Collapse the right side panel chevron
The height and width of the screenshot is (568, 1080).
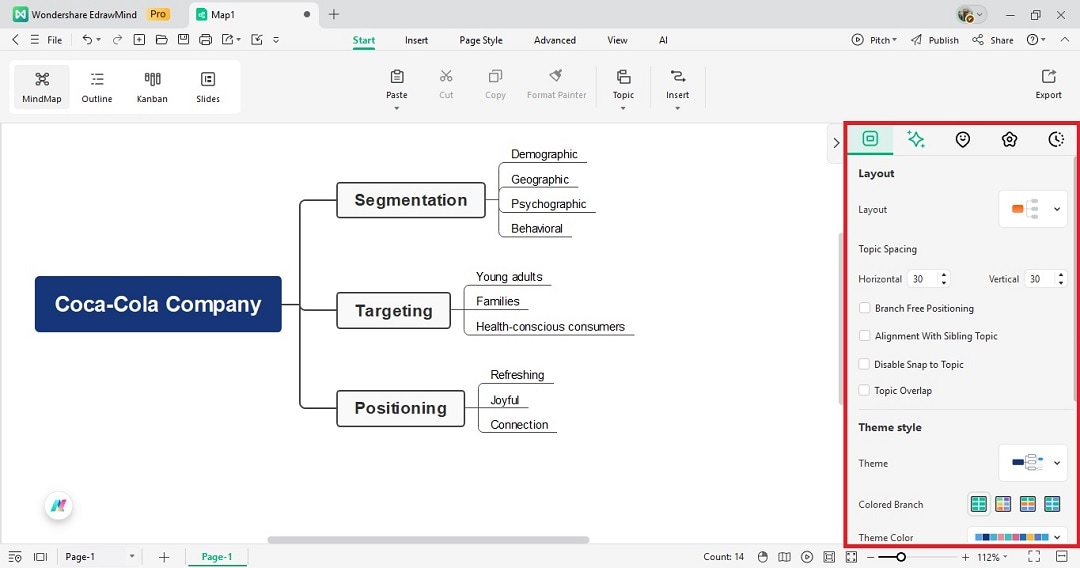835,143
